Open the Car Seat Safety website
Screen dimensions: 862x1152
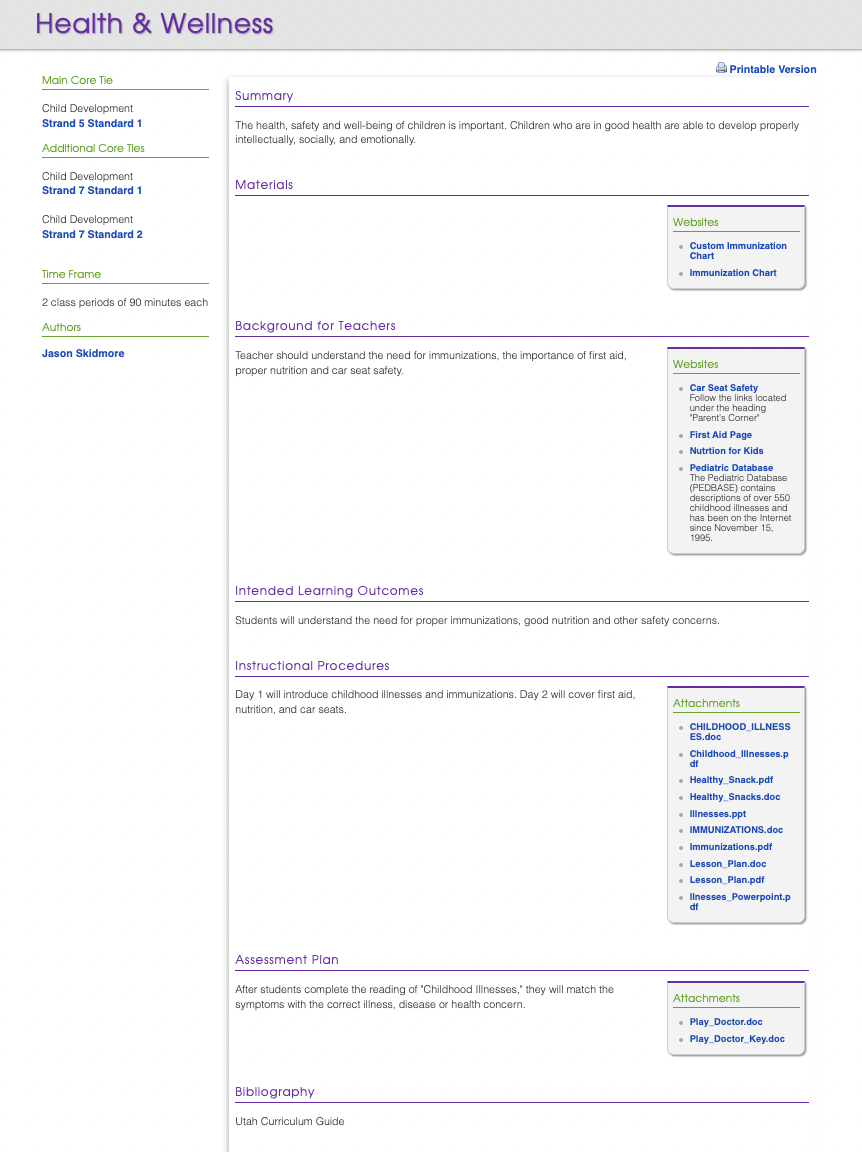724,388
